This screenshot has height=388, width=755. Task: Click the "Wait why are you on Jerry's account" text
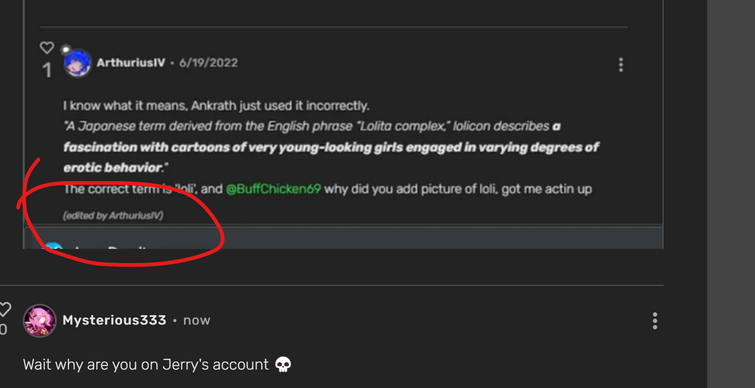[x=145, y=365]
